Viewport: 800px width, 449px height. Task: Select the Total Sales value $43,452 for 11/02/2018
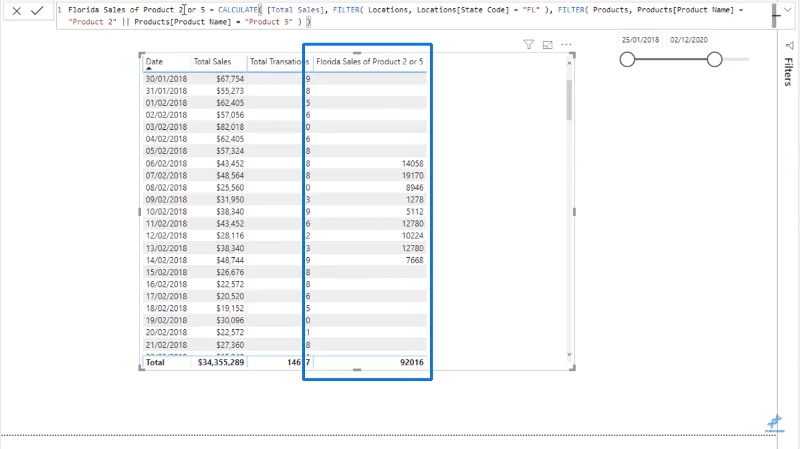(x=230, y=224)
